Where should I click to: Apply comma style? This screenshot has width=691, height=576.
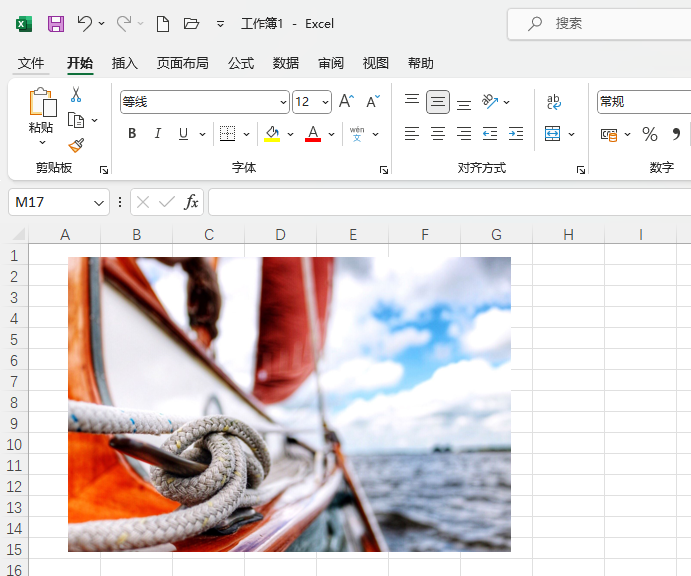676,134
